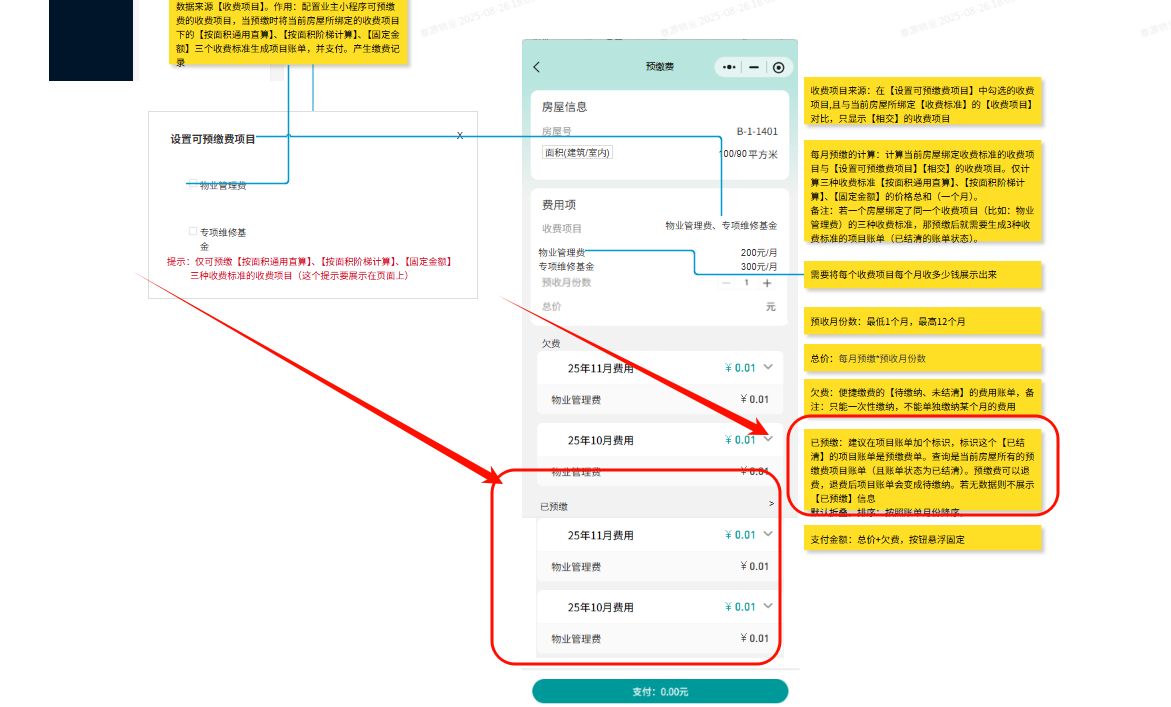Expand the 25年11月费用 bill under 欠费

point(768,368)
